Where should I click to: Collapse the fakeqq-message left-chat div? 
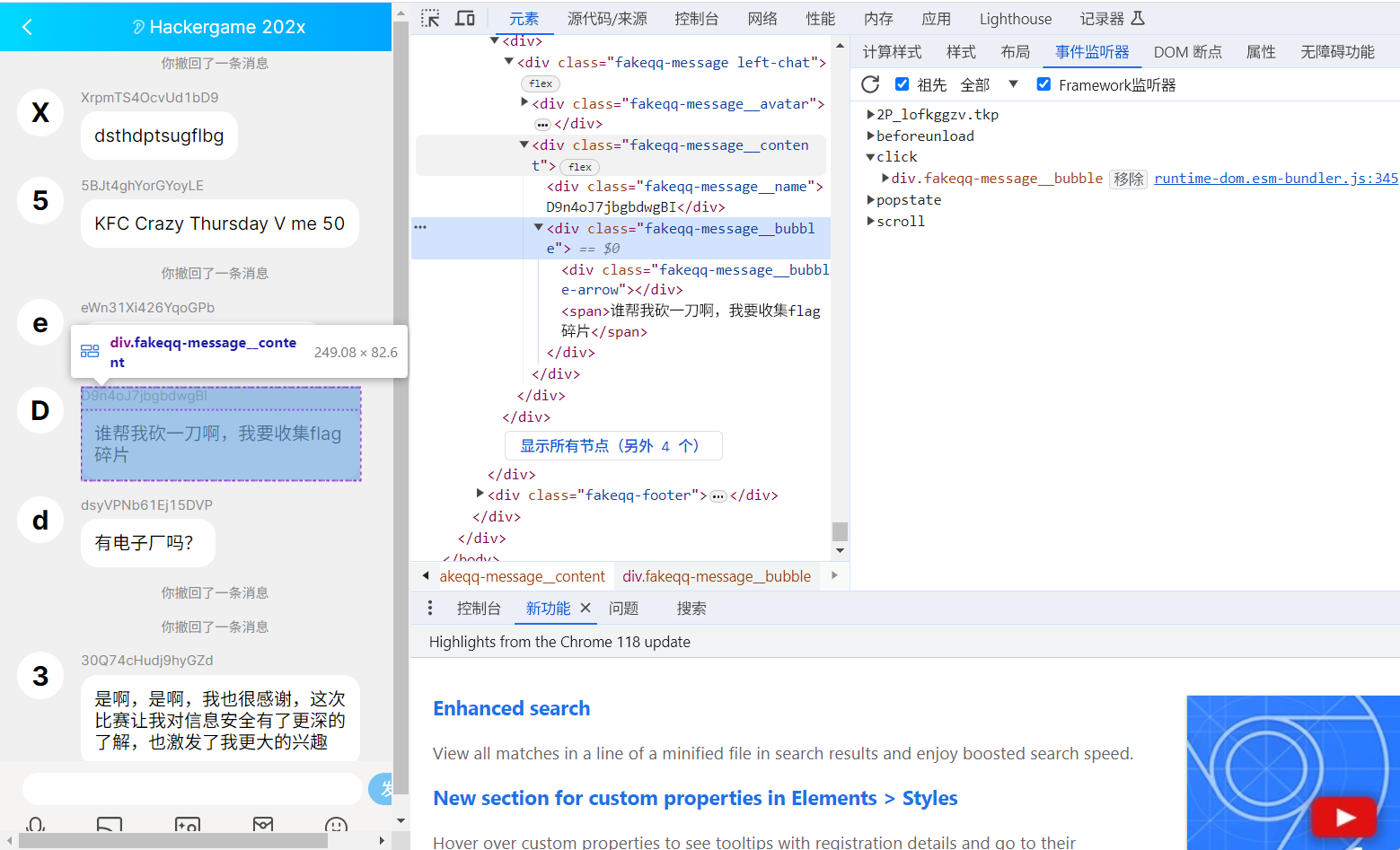[x=509, y=62]
